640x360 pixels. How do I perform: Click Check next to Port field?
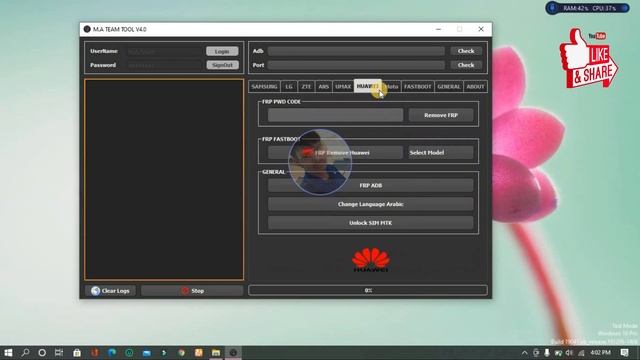point(466,65)
